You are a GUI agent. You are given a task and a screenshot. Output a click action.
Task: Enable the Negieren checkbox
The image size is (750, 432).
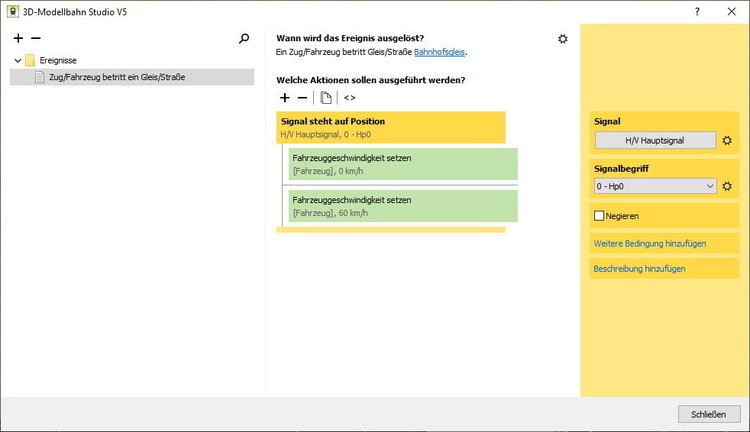[600, 215]
